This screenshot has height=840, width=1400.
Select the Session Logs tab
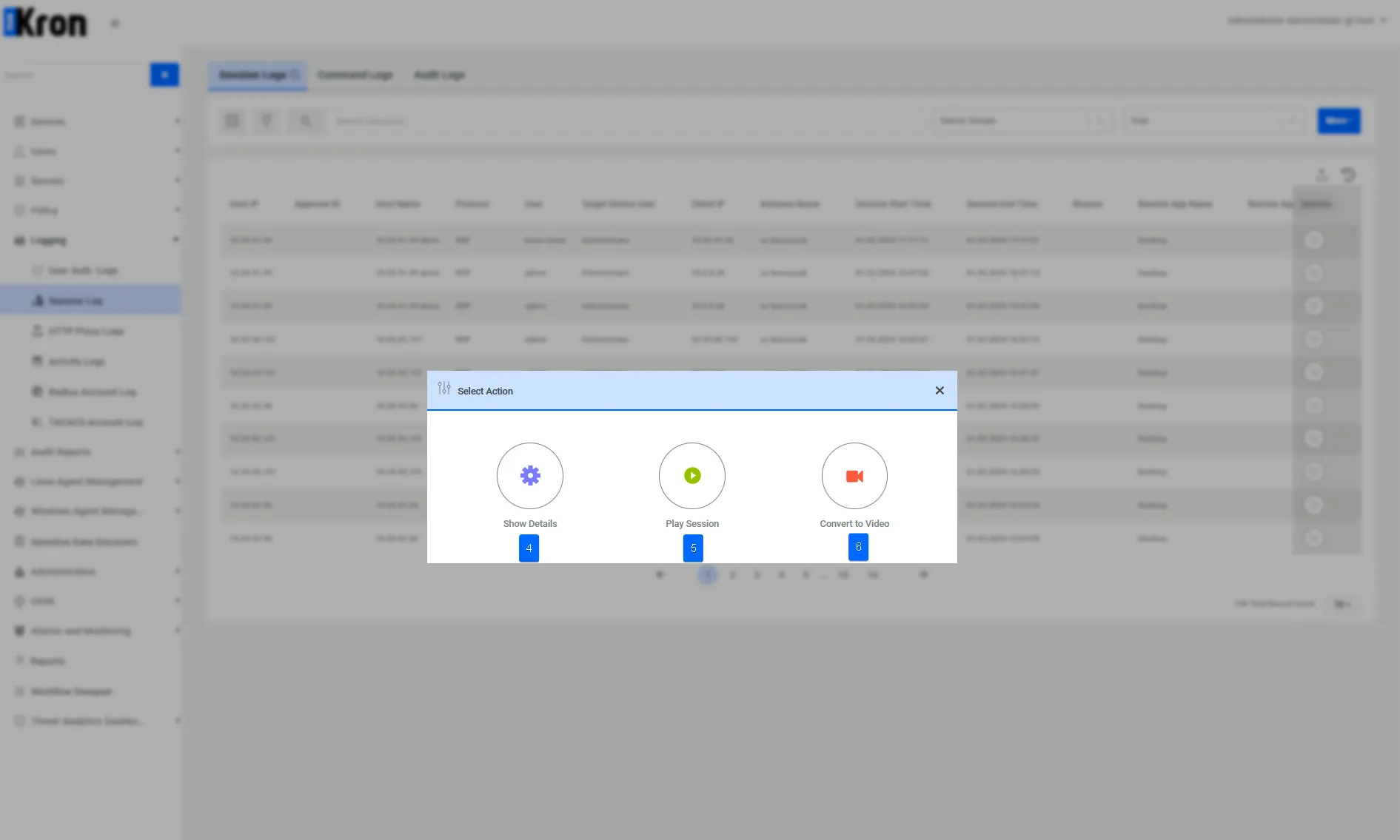(258, 75)
